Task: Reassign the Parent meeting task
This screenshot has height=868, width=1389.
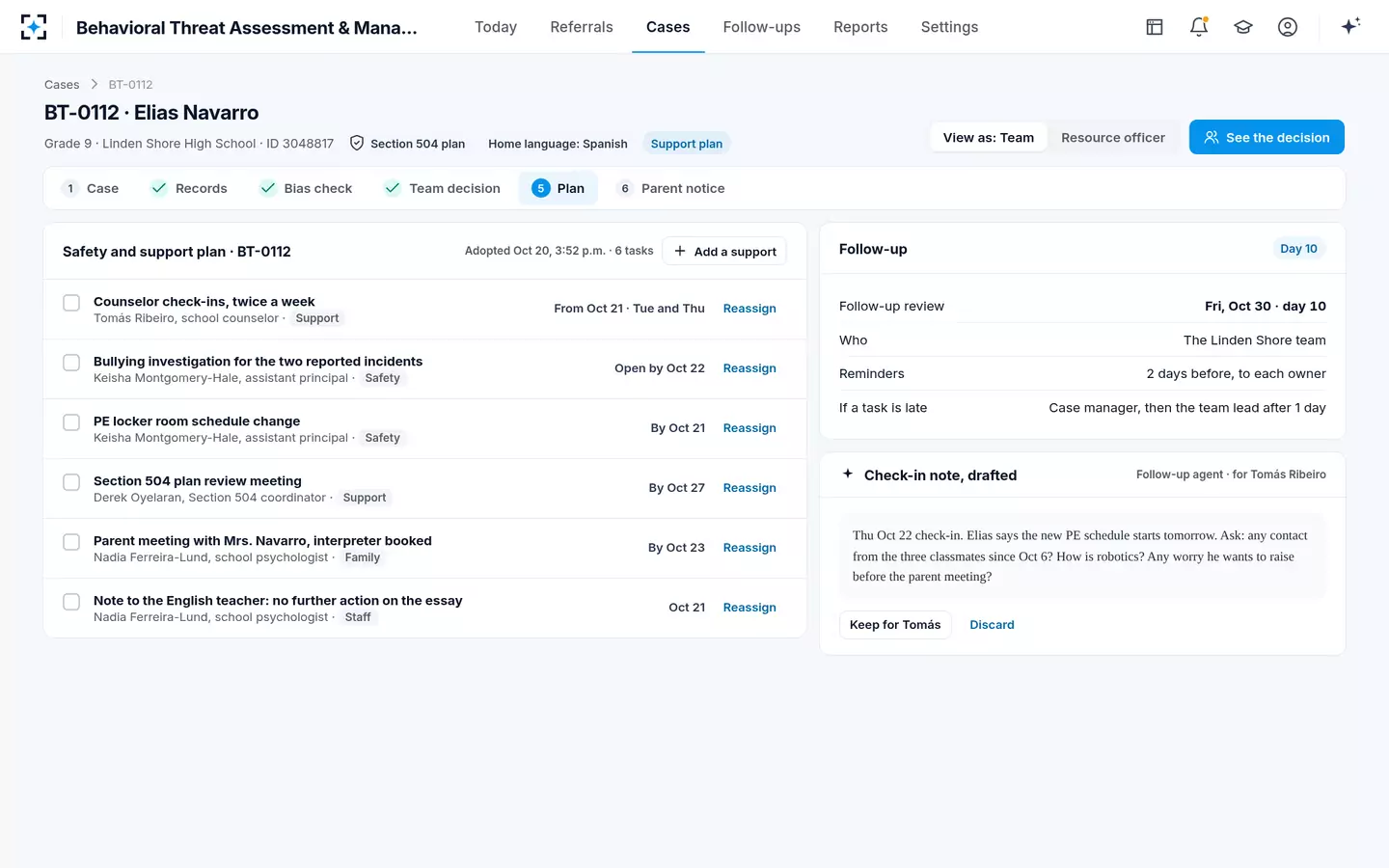Action: pyautogui.click(x=749, y=548)
